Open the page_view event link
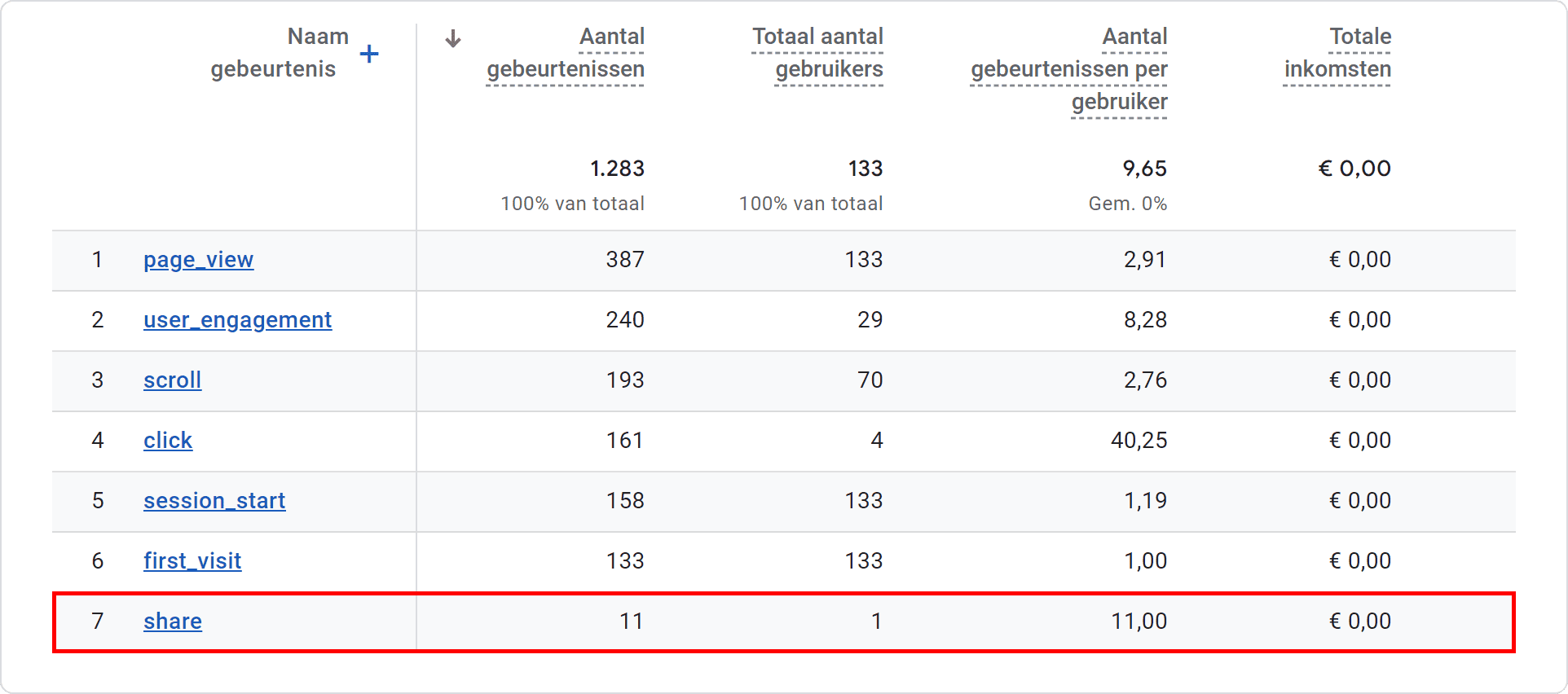 [198, 260]
